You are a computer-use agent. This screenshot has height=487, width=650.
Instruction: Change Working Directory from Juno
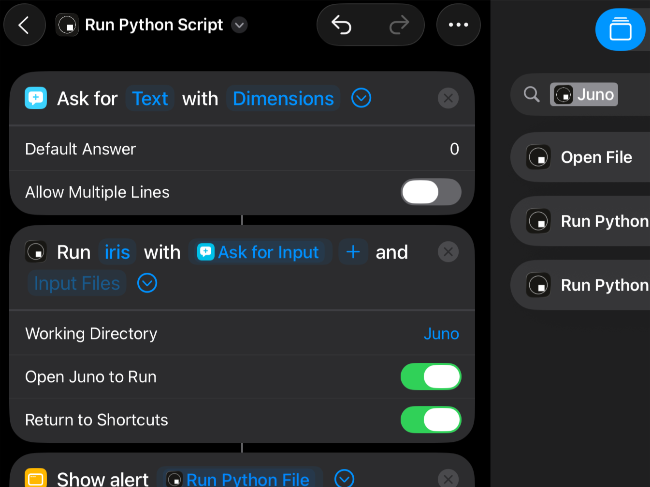click(441, 334)
